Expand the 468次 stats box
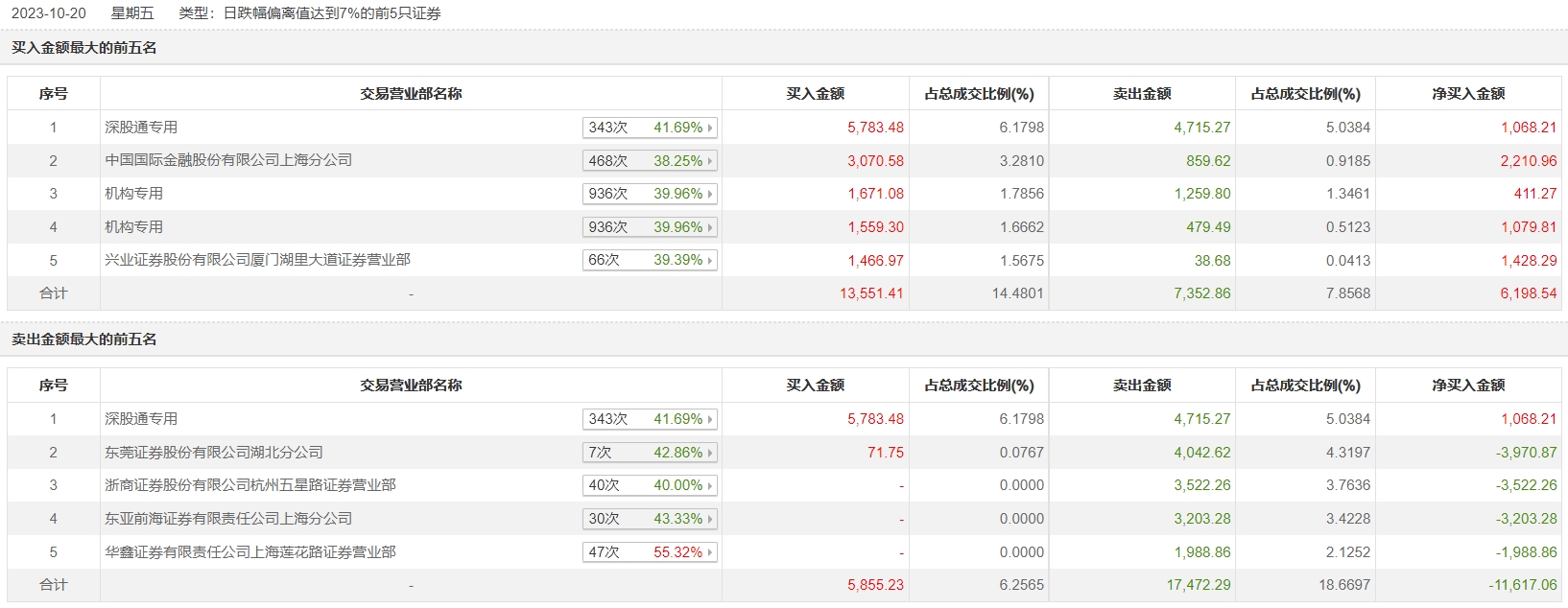This screenshot has width=1568, height=608. click(650, 161)
